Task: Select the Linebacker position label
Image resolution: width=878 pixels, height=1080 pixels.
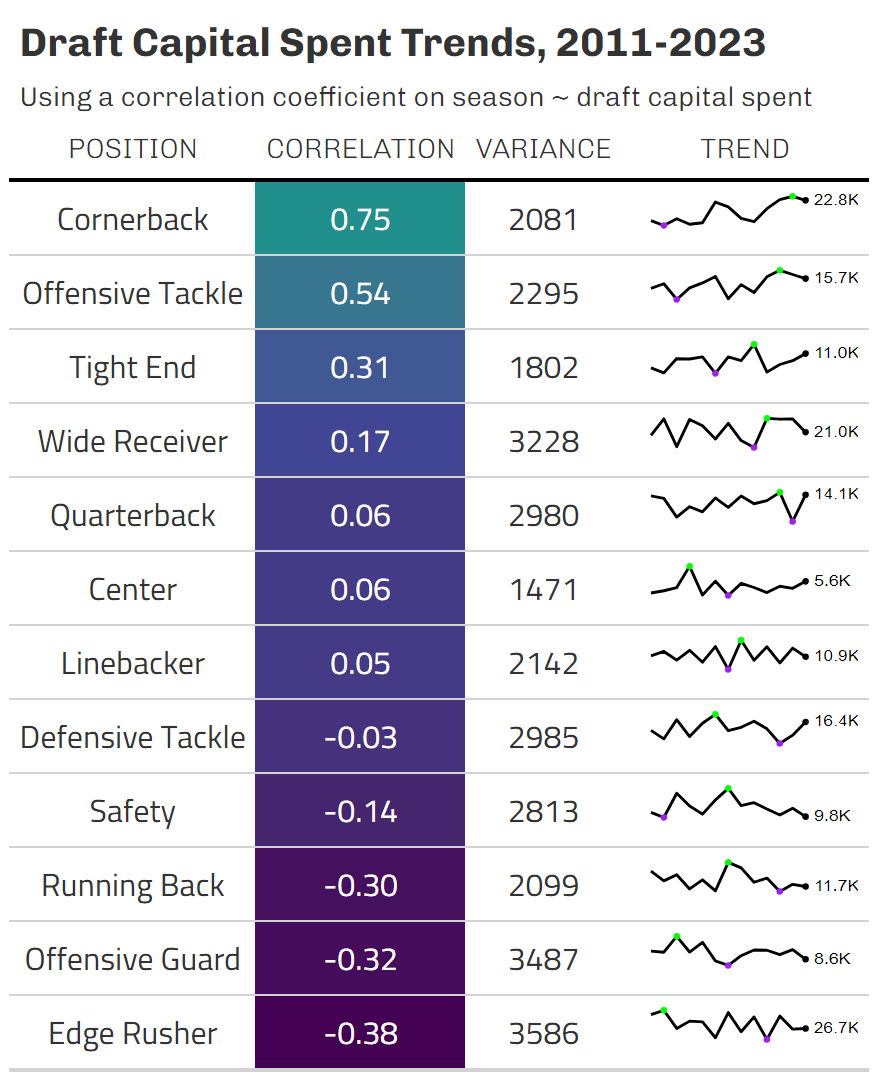Action: click(133, 663)
